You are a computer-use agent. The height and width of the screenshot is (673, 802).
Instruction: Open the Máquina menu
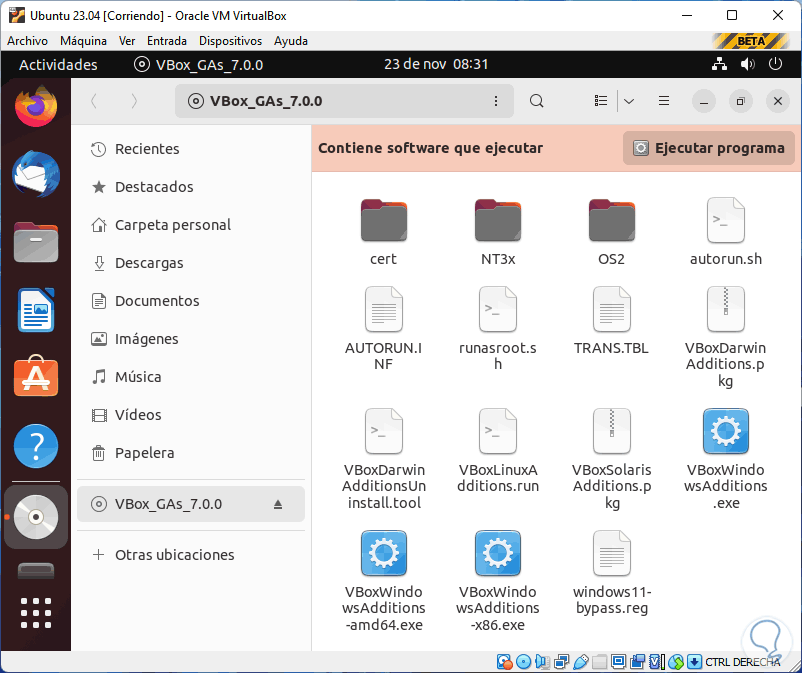83,41
